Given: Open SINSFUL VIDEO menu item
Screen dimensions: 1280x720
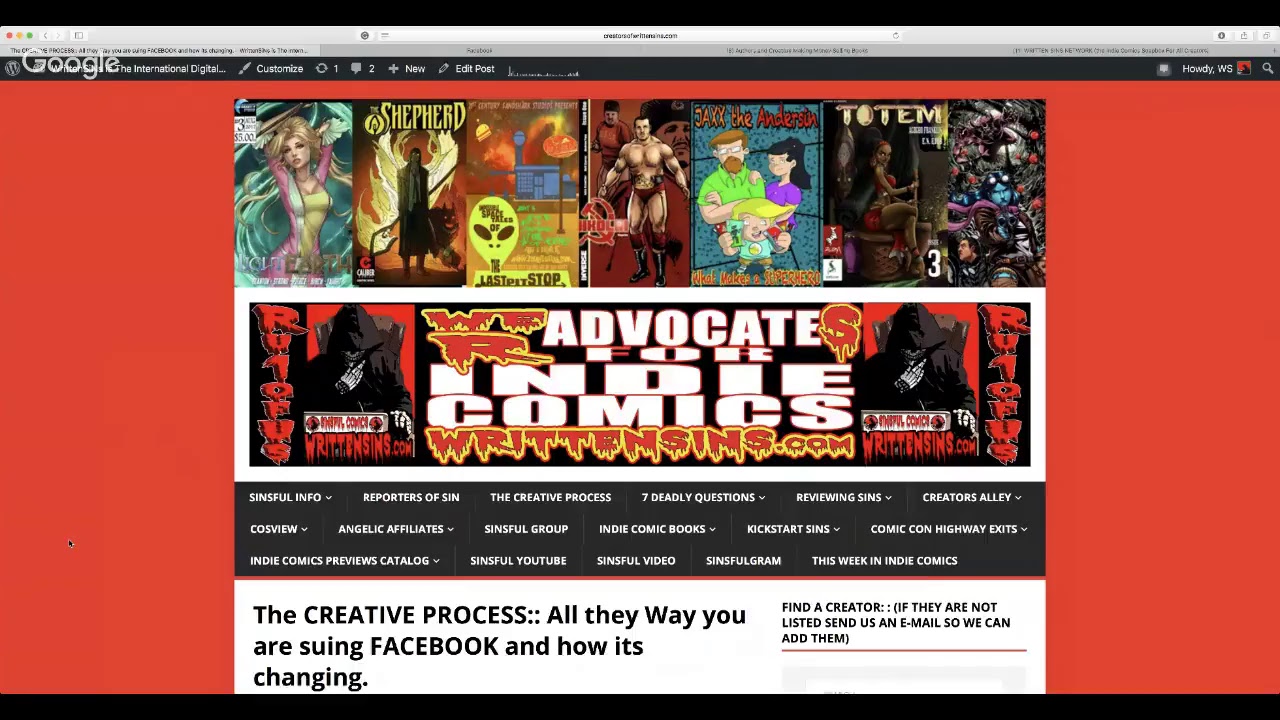Looking at the screenshot, I should click(636, 561).
